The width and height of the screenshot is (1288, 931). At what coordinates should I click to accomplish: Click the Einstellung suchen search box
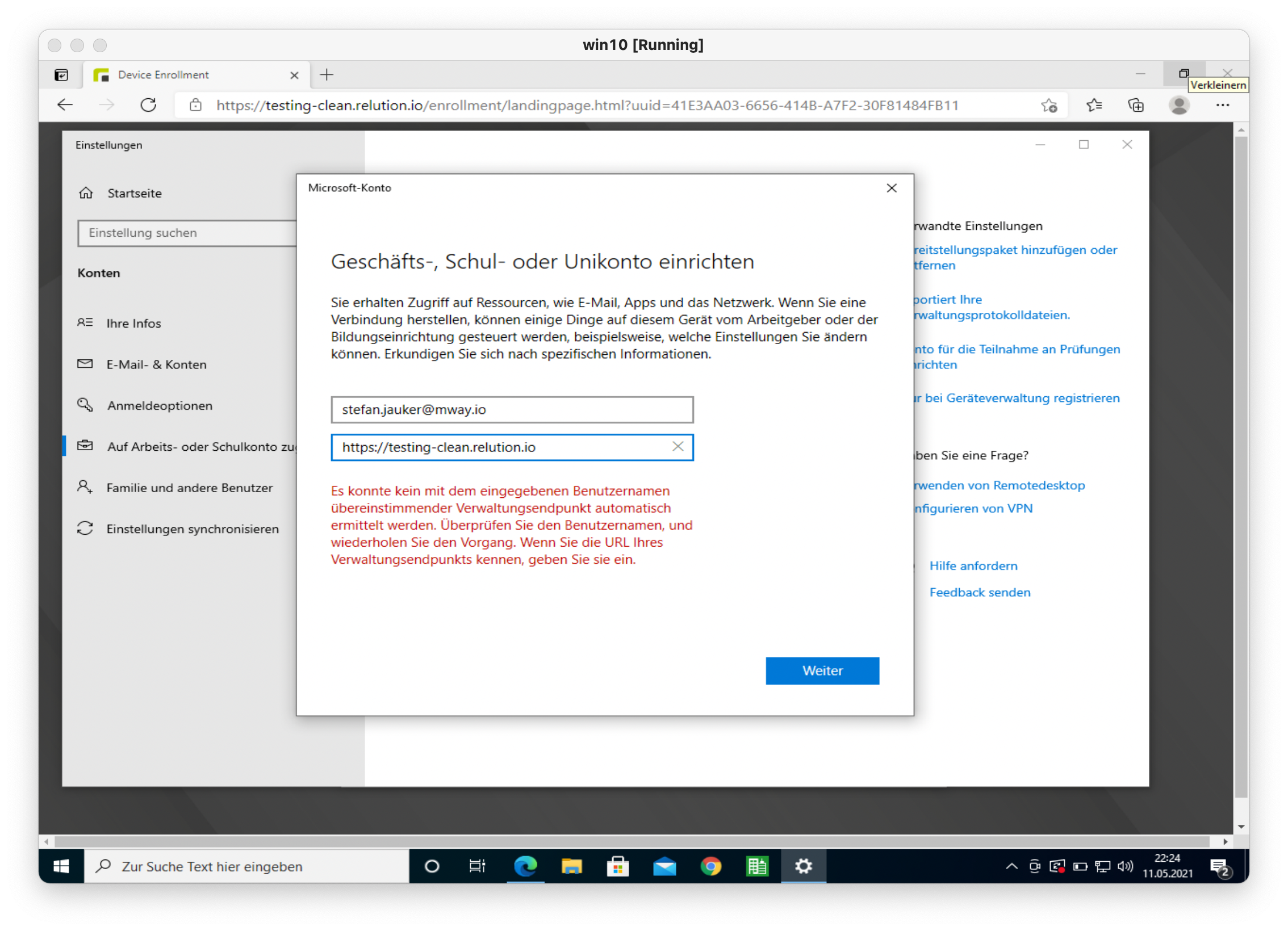coord(187,233)
